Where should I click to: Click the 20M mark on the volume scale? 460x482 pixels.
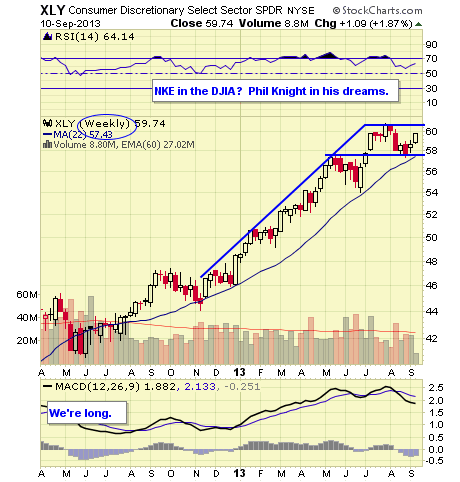[27, 340]
